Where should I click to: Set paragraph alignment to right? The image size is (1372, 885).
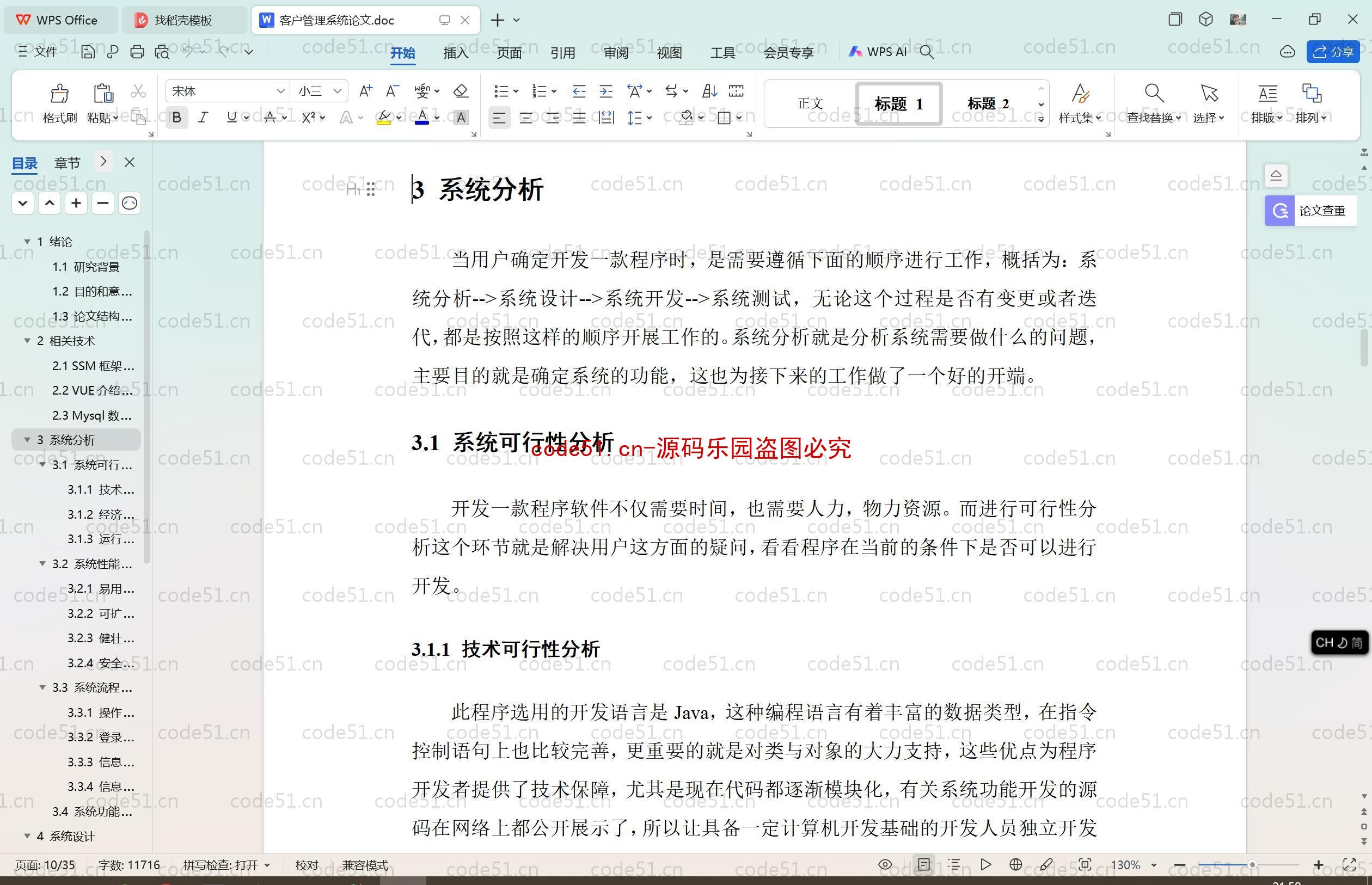pyautogui.click(x=553, y=119)
